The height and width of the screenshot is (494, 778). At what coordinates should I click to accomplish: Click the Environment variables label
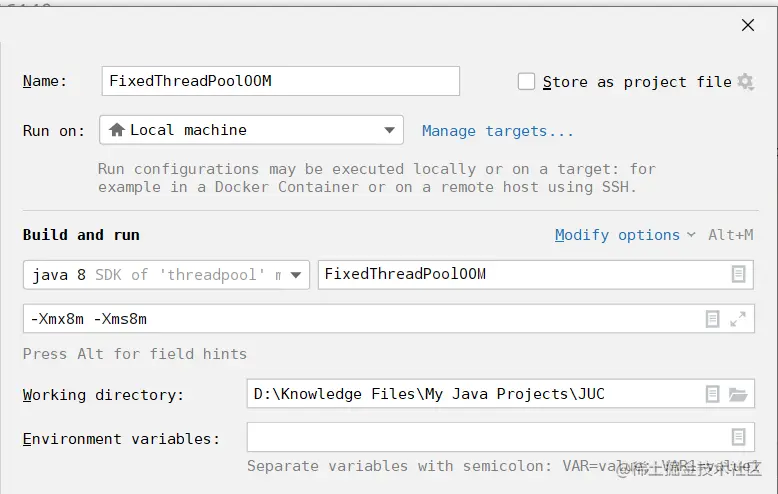pos(121,438)
